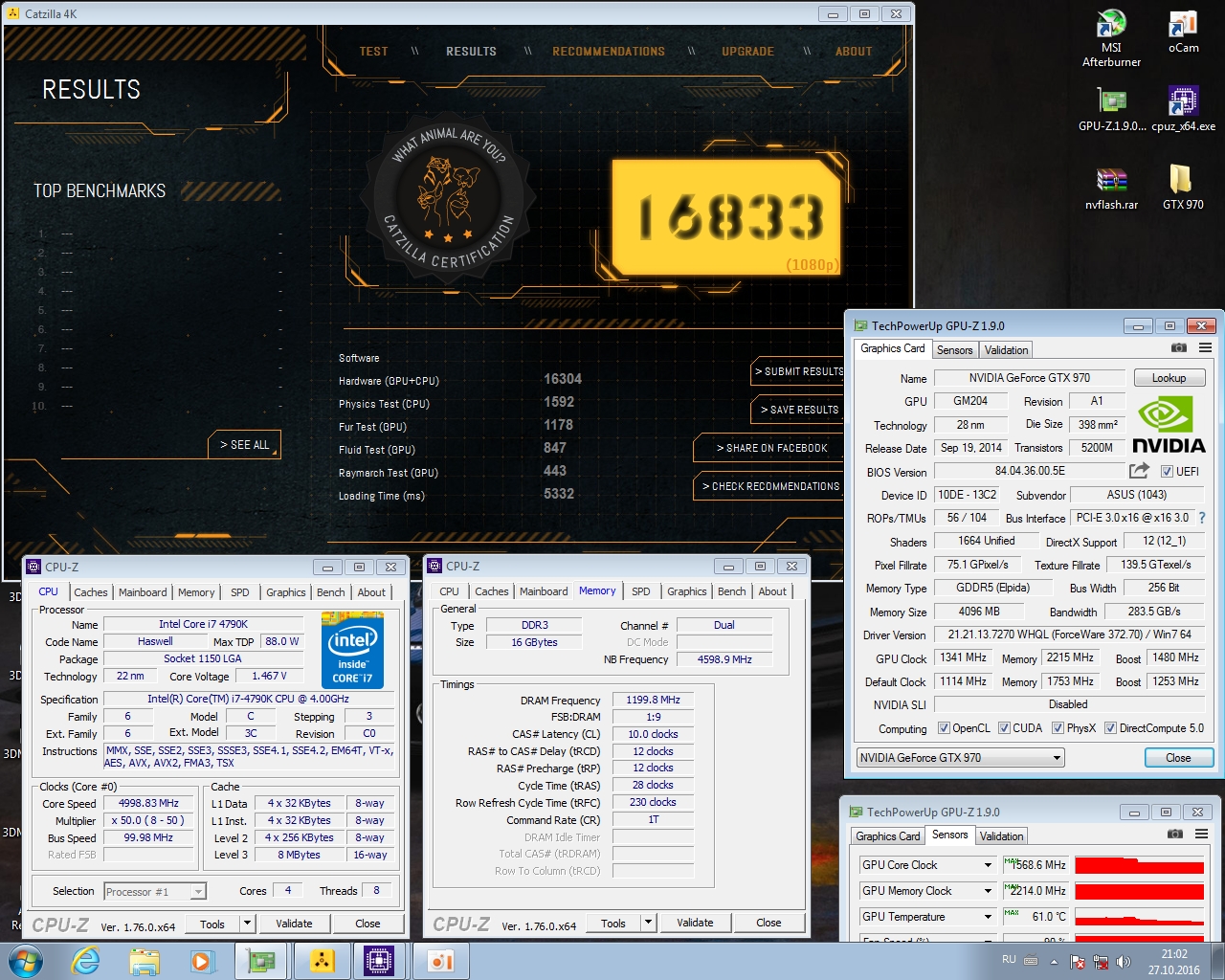1225x980 pixels.
Task: Open oCam desktop shortcut
Action: [x=1183, y=32]
